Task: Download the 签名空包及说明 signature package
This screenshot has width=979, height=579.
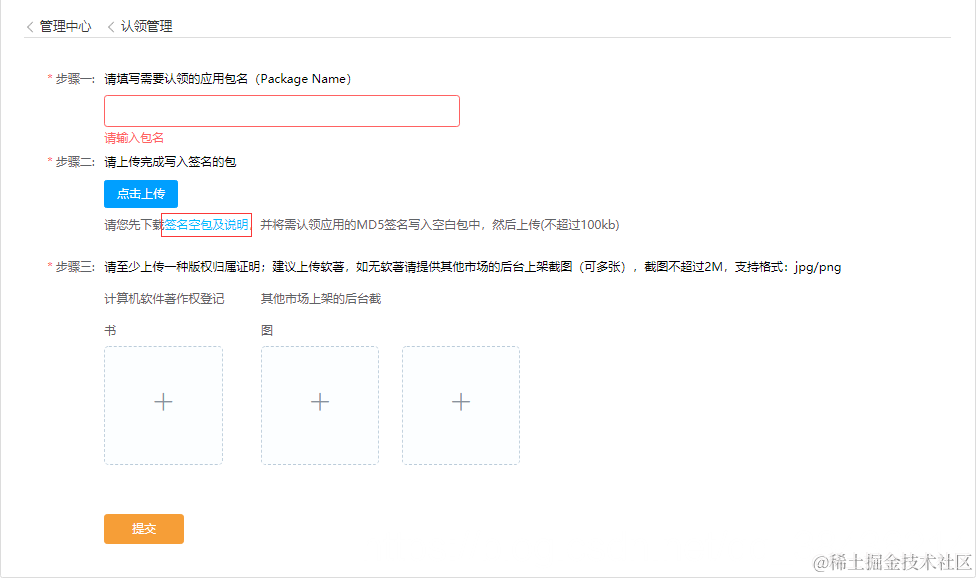Action: (x=205, y=225)
